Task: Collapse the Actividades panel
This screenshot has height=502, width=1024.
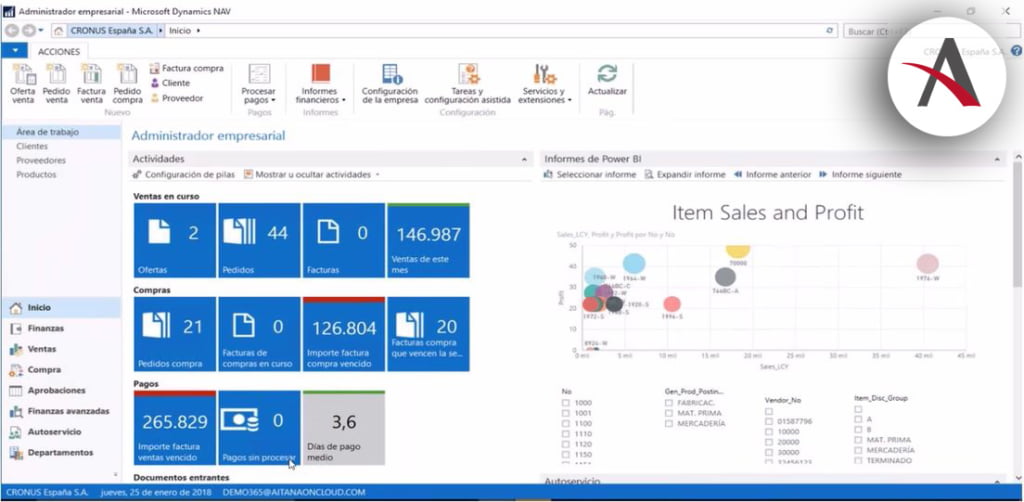Action: tap(524, 159)
